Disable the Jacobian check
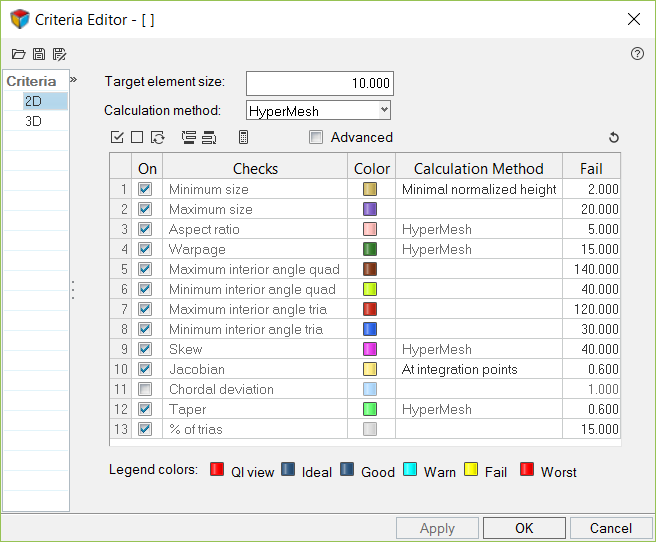This screenshot has height=542, width=656. click(x=145, y=369)
